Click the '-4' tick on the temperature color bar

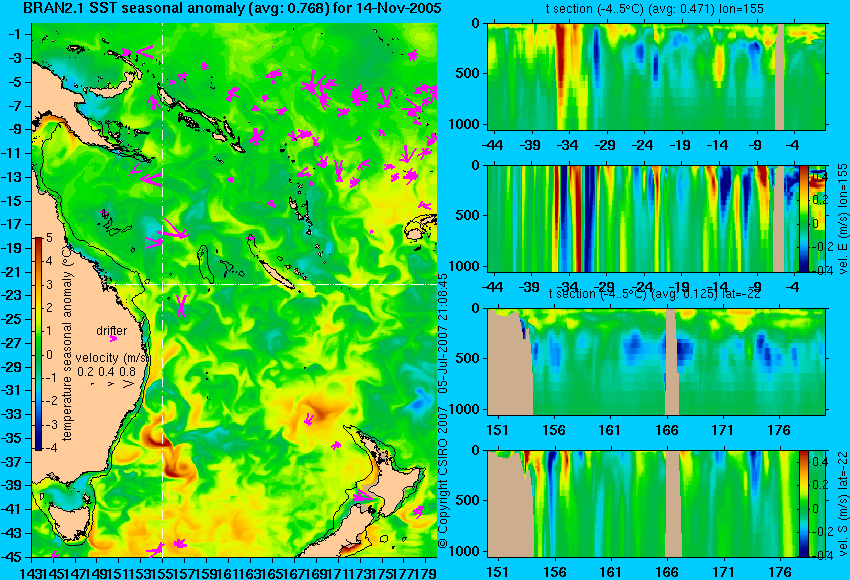click(x=49, y=448)
